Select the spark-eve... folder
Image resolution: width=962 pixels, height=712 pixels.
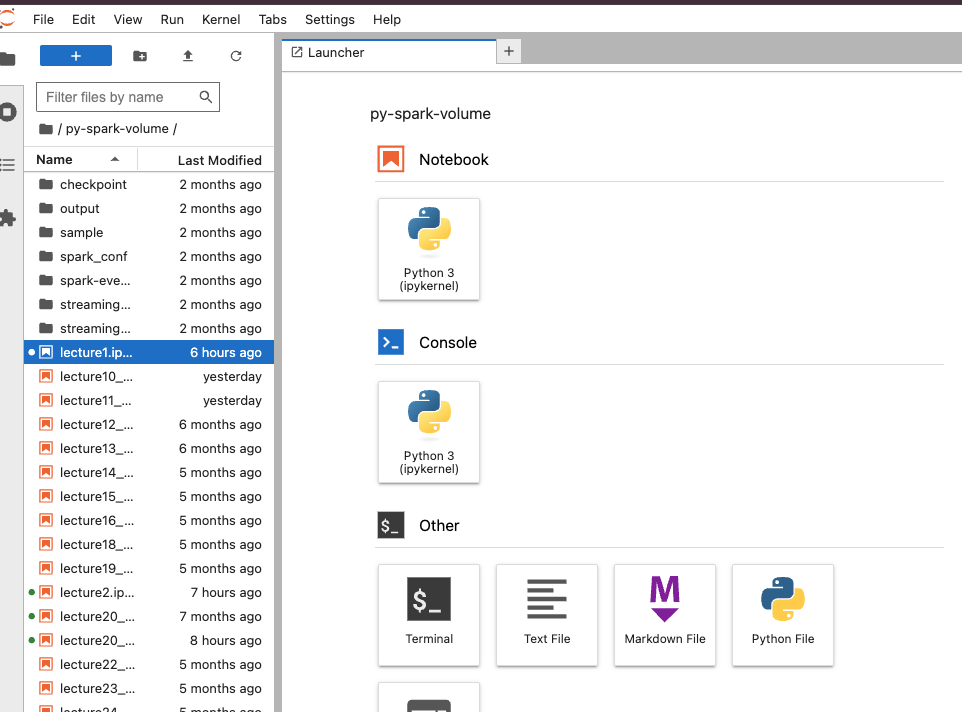point(149,280)
